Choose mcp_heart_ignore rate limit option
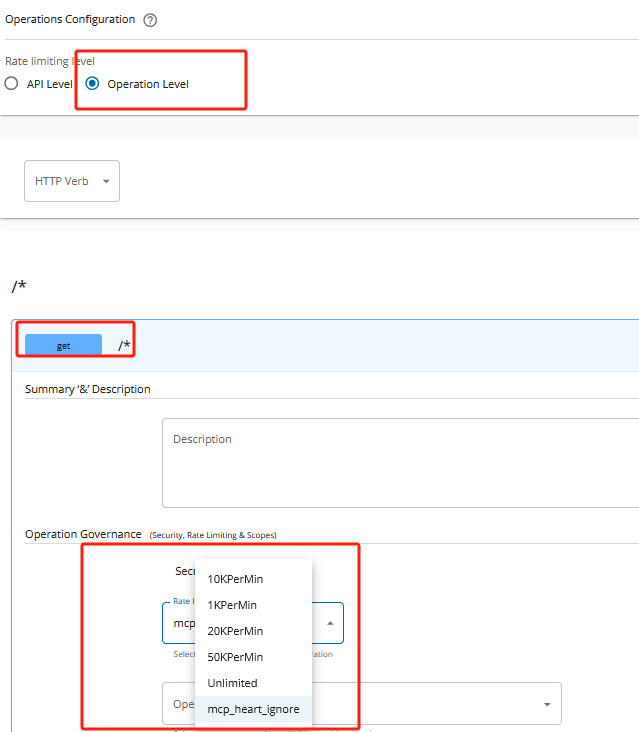 point(253,709)
